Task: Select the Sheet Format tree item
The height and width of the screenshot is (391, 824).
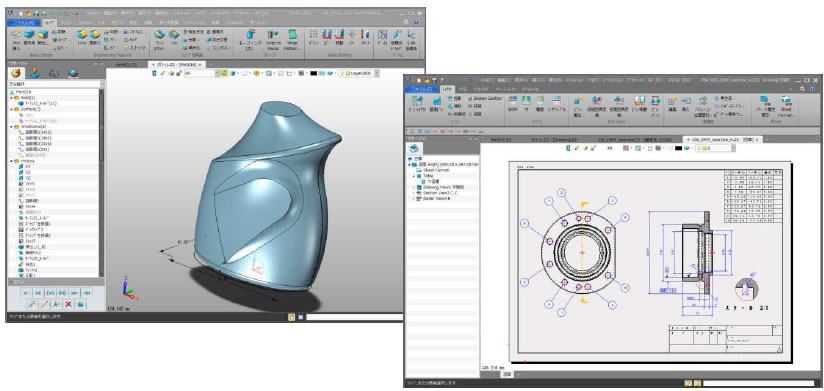Action: pos(432,170)
